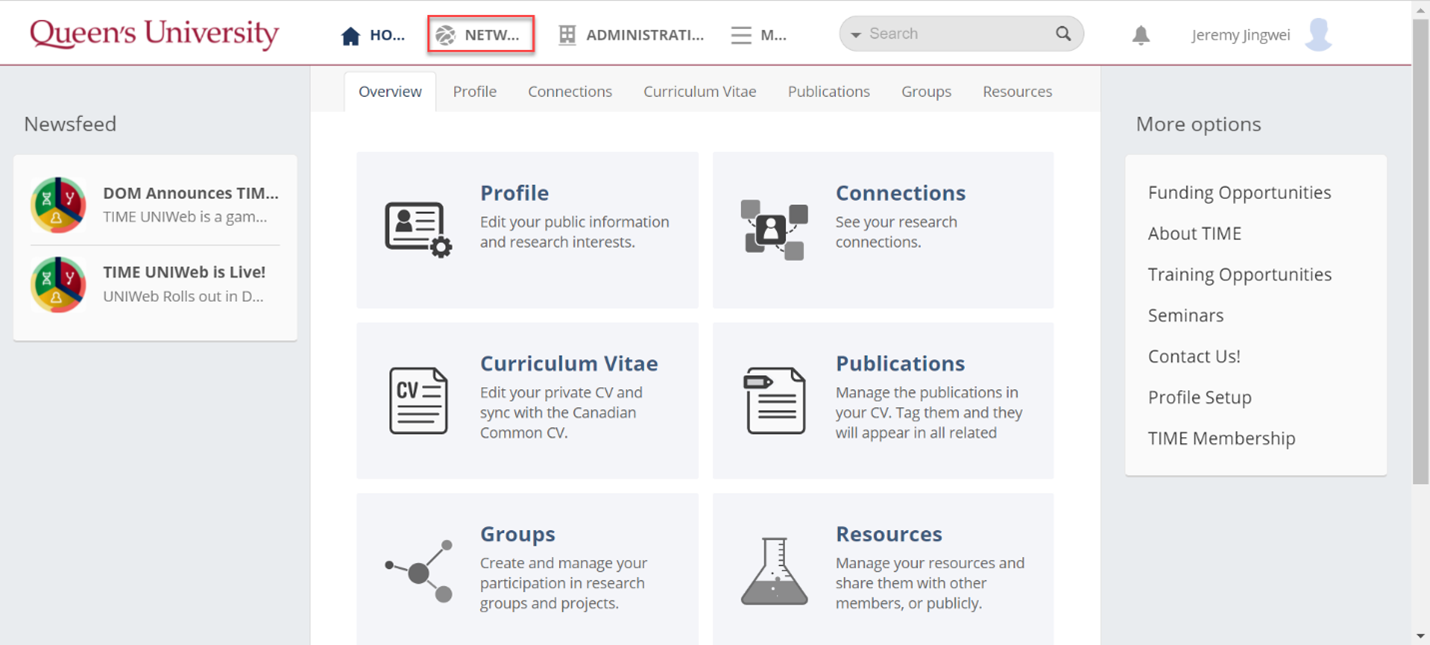The image size is (1430, 645).
Task: Open the Funding Opportunities link
Action: click(1239, 193)
